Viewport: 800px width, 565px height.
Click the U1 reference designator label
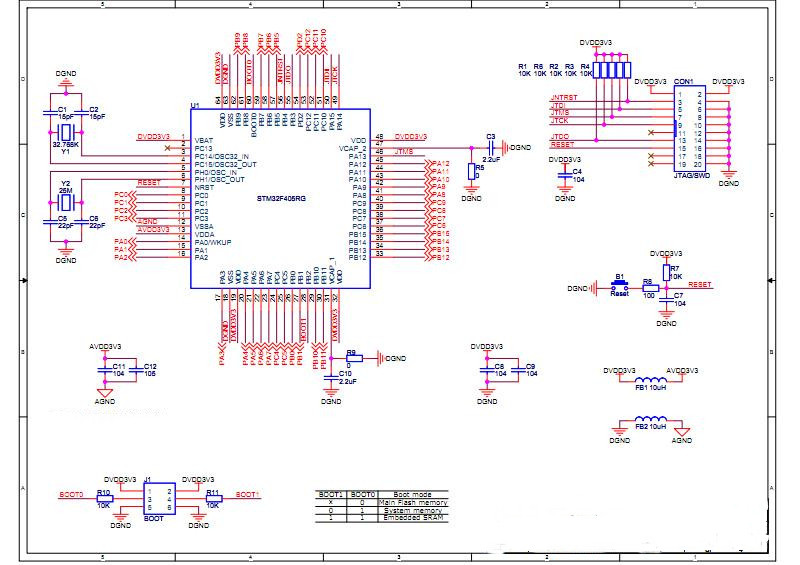[x=195, y=106]
